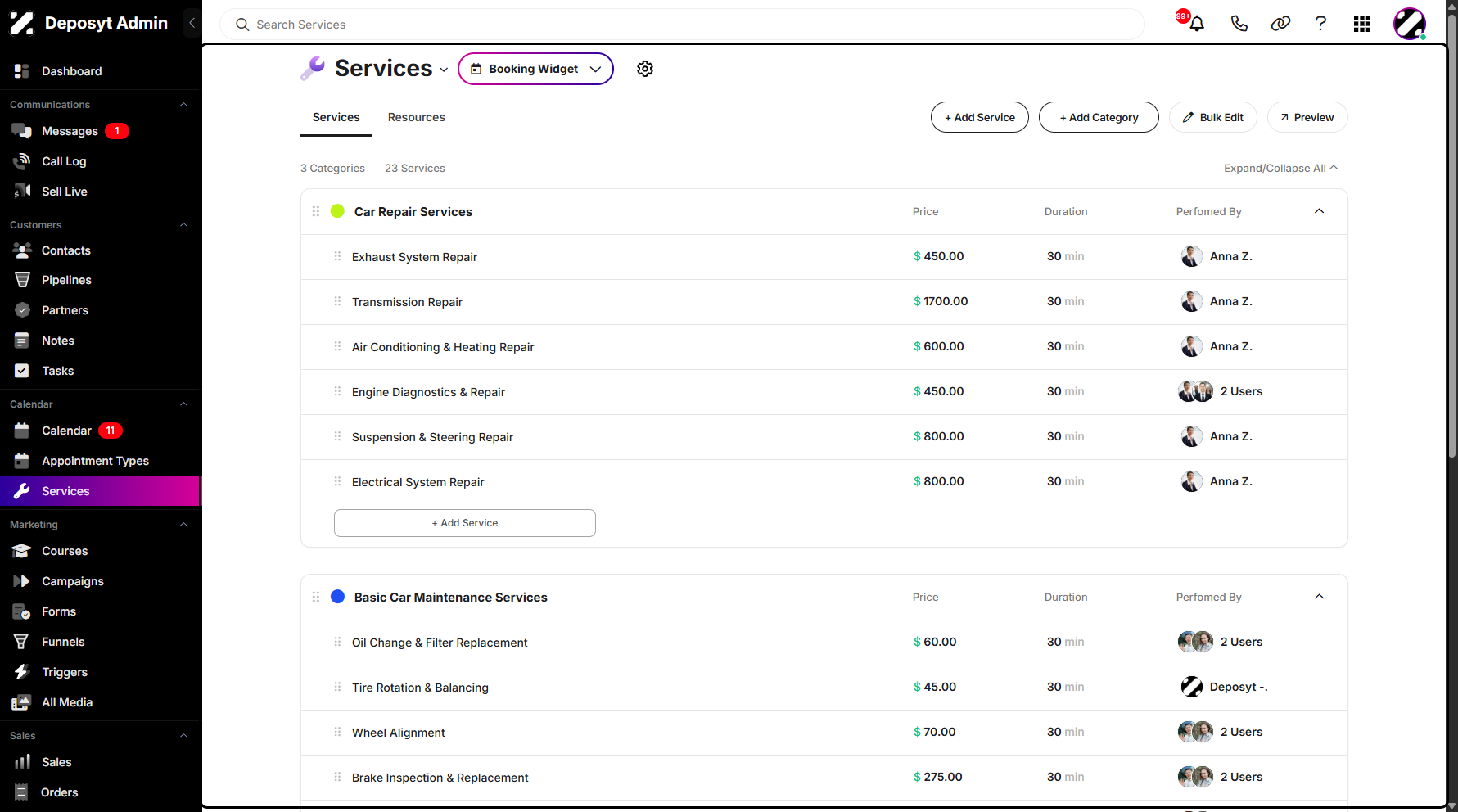Click the Add Category button
1458x812 pixels.
click(1099, 117)
